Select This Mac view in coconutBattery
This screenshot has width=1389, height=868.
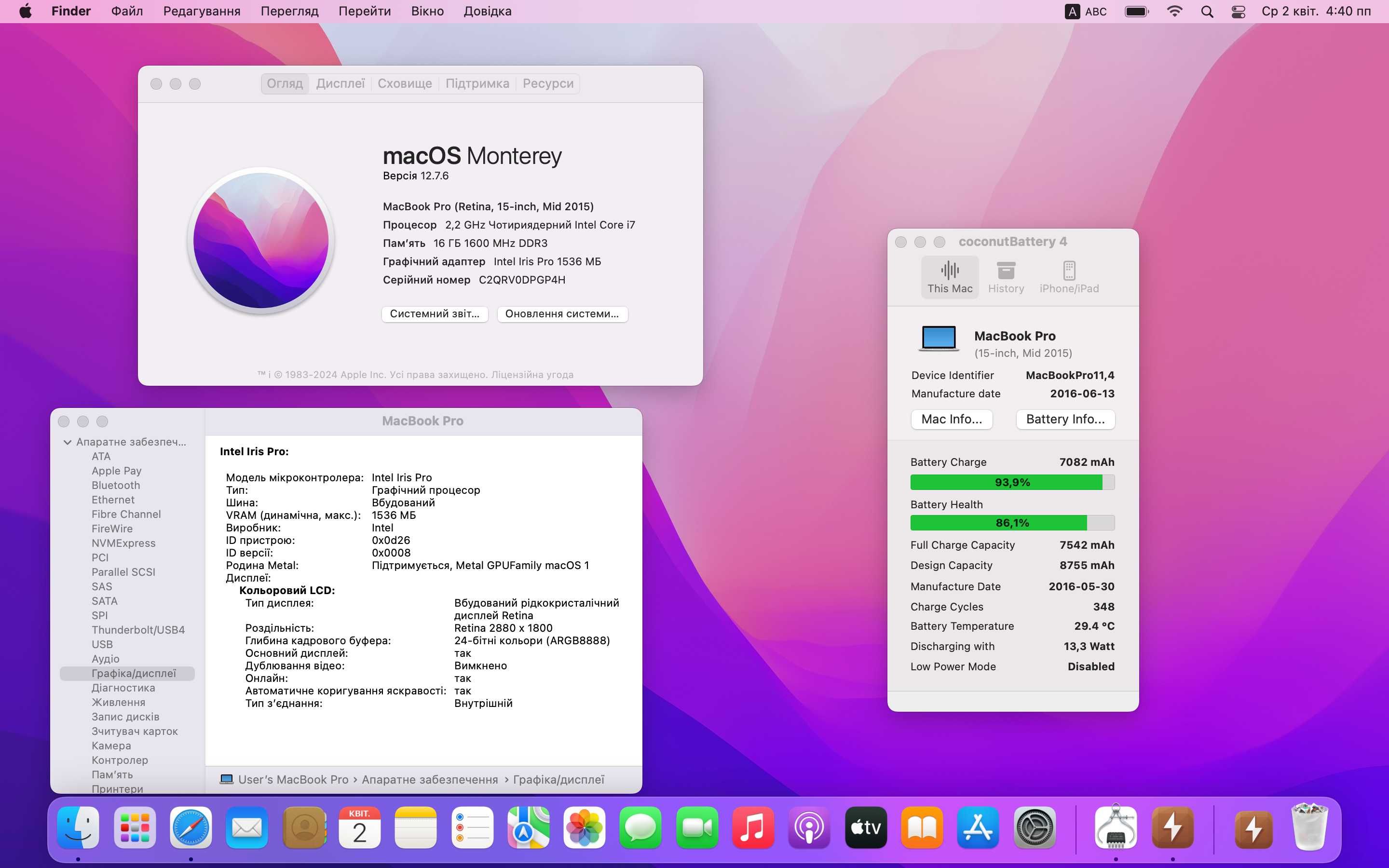pos(950,277)
